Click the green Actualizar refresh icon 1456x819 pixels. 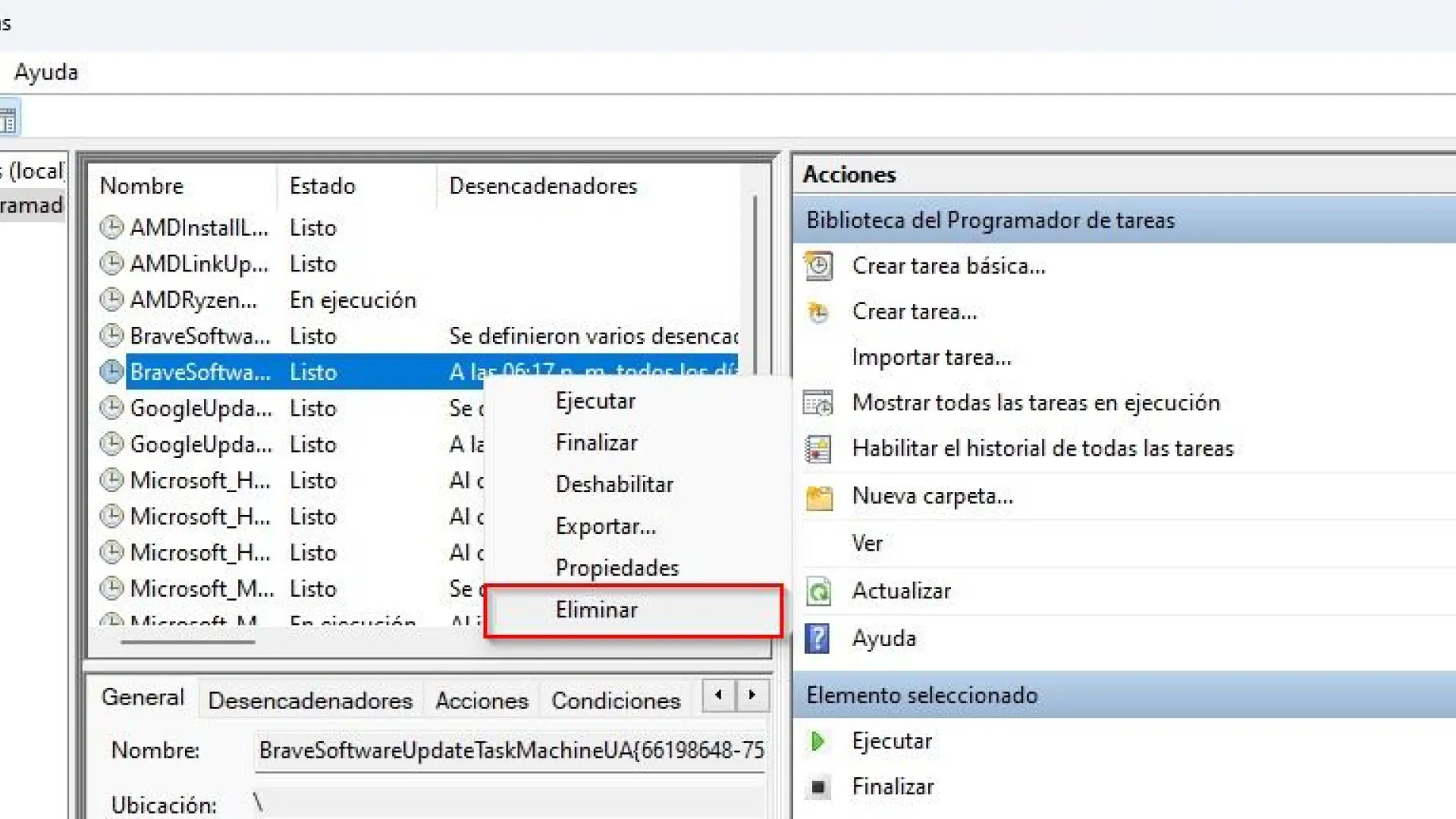[818, 591]
